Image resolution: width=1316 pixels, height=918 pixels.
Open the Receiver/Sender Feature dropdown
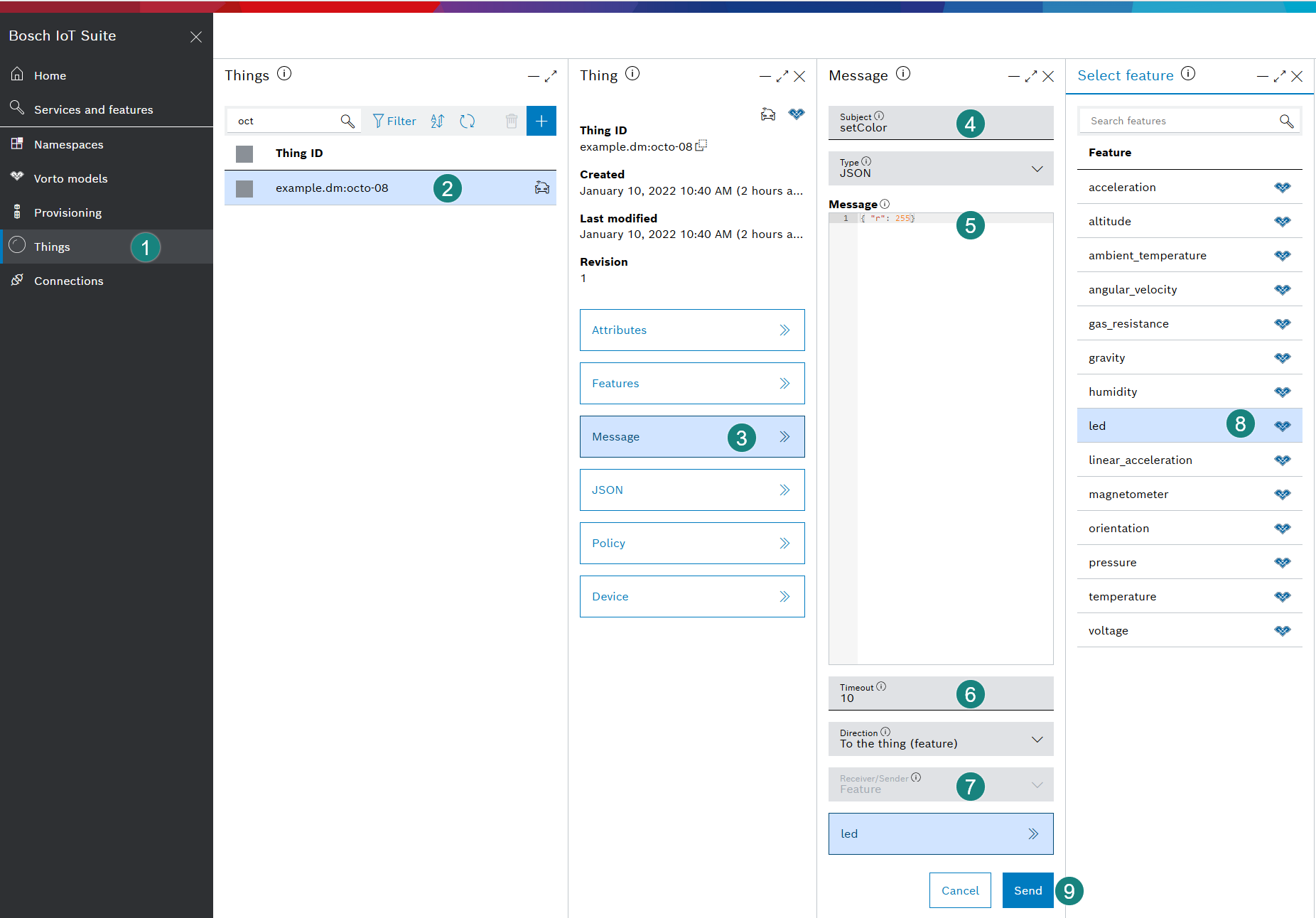(941, 784)
